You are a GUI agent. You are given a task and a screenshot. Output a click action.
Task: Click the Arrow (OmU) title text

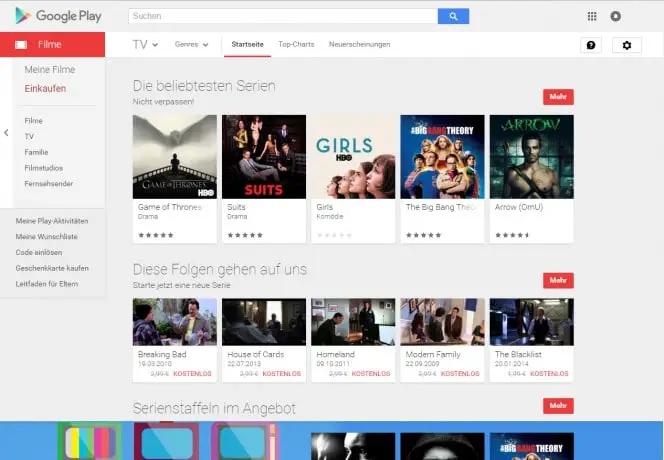click(x=519, y=207)
